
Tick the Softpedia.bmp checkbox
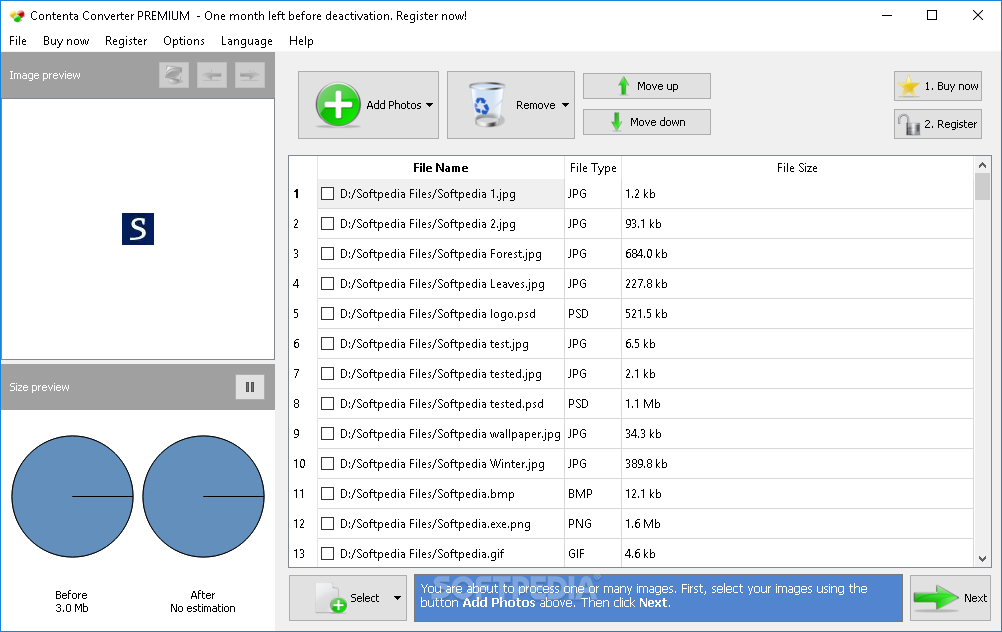(327, 494)
